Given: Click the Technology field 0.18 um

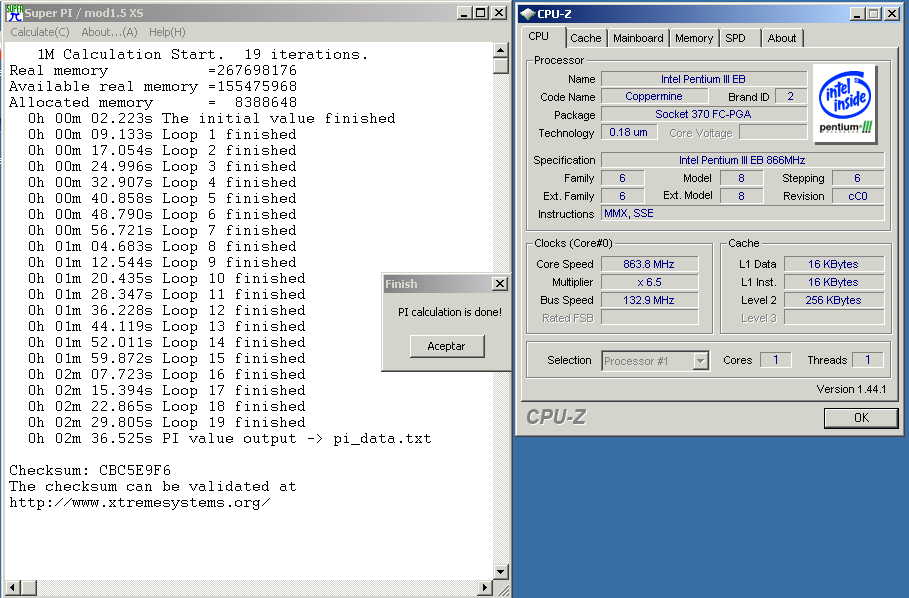Looking at the screenshot, I should (628, 132).
